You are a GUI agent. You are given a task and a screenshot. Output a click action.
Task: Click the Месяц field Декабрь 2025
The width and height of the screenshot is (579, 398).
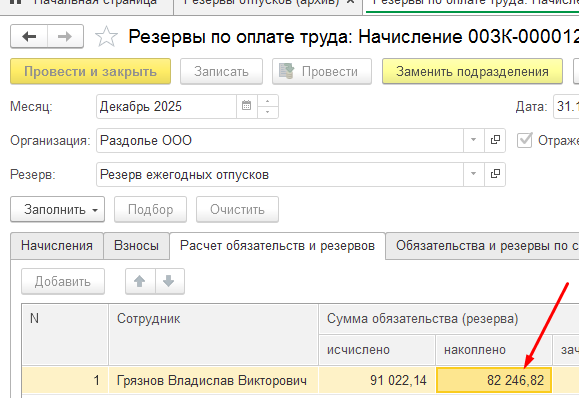pyautogui.click(x=166, y=106)
